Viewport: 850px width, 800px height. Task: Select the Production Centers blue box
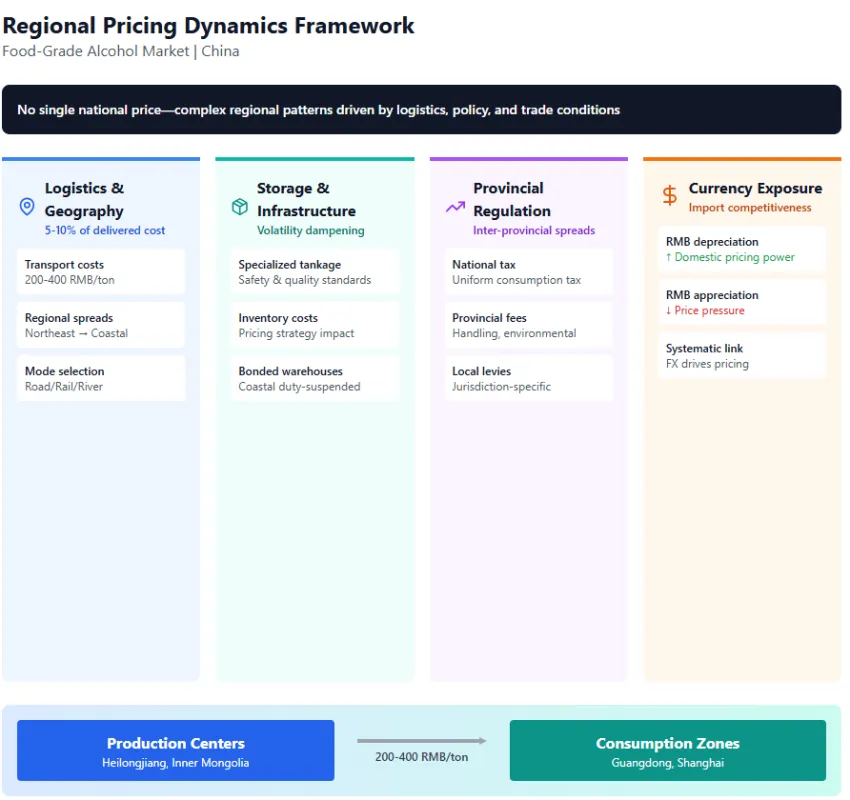click(x=176, y=751)
